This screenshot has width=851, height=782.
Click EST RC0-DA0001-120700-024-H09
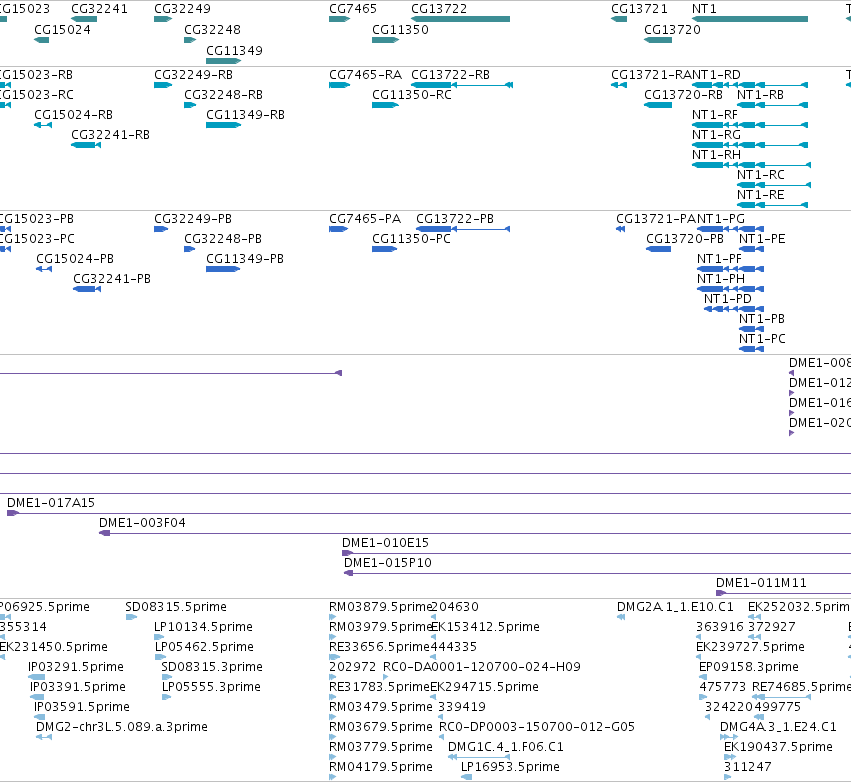386,678
